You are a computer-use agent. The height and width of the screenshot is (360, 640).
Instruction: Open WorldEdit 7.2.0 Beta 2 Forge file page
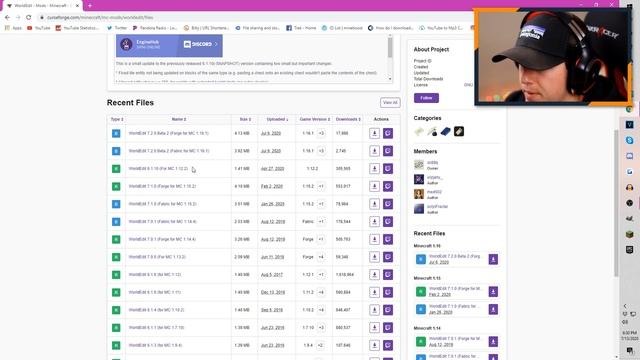[x=169, y=133]
